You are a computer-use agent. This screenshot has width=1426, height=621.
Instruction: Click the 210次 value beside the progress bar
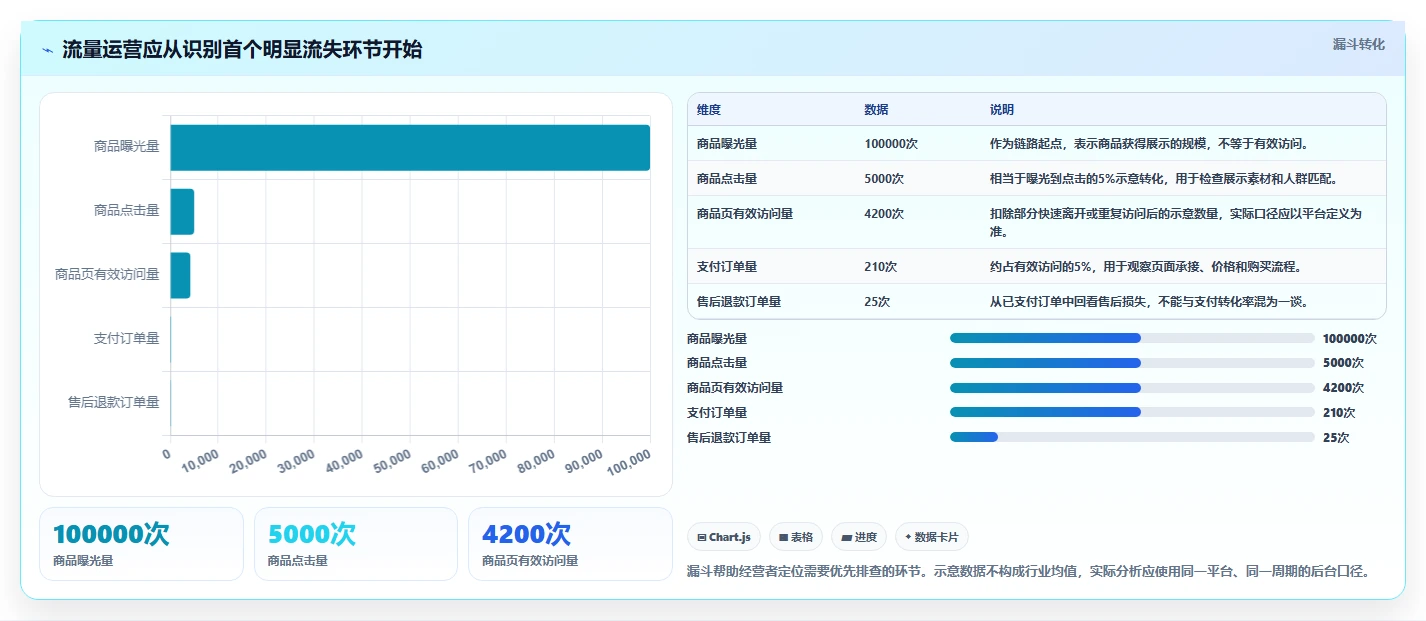click(1339, 413)
